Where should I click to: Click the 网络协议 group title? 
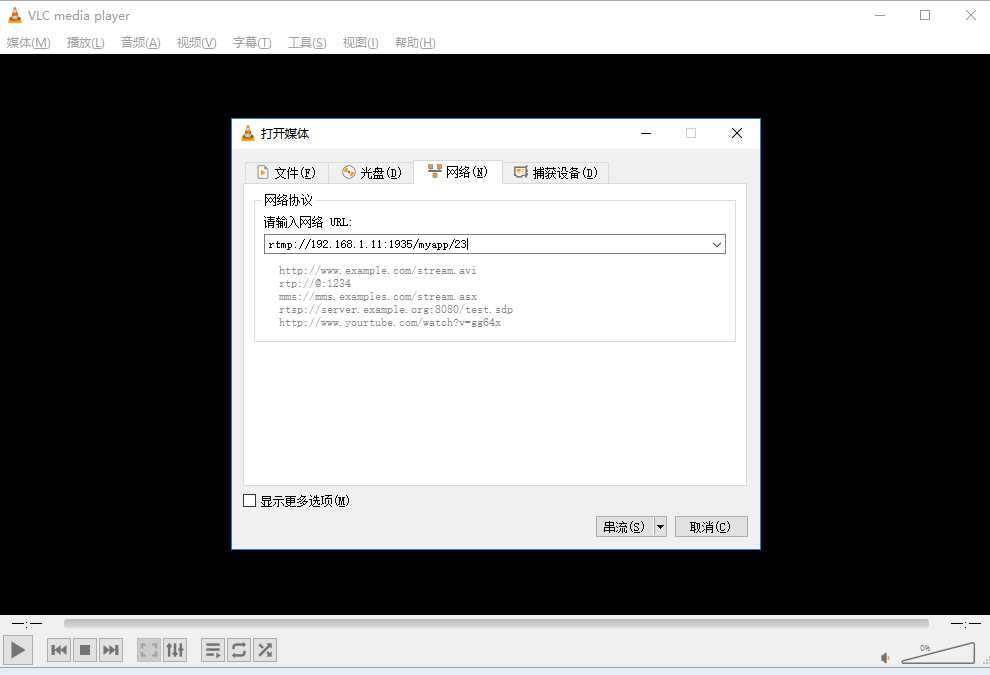coord(288,200)
